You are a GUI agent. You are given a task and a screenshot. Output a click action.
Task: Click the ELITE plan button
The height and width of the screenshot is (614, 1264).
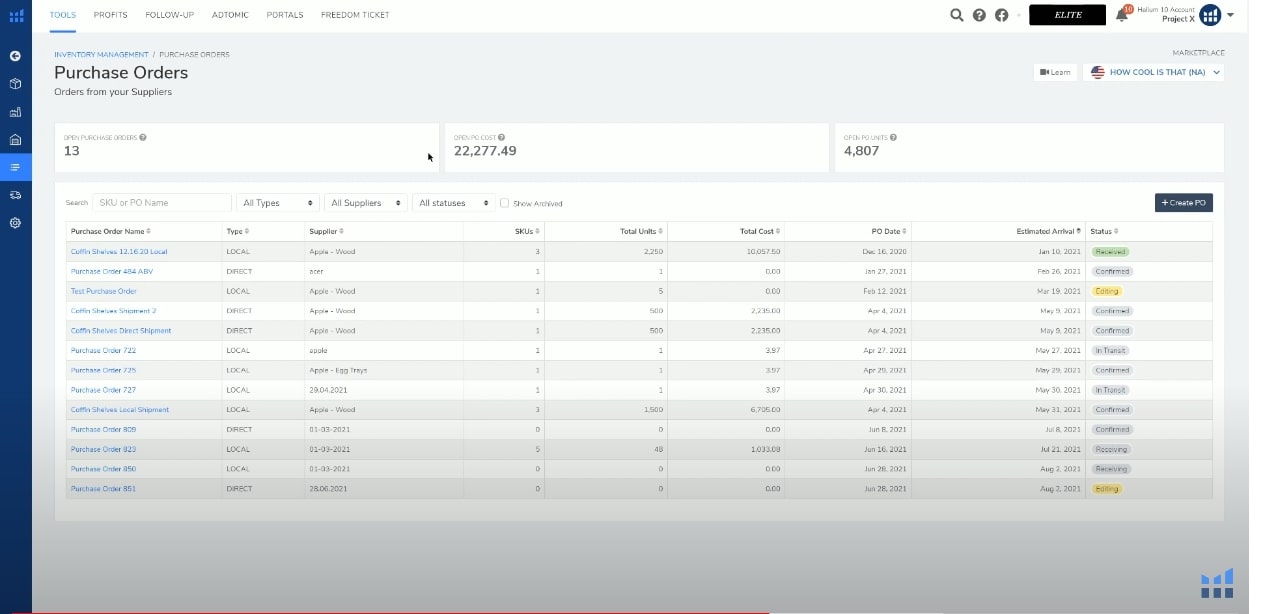pos(1069,15)
